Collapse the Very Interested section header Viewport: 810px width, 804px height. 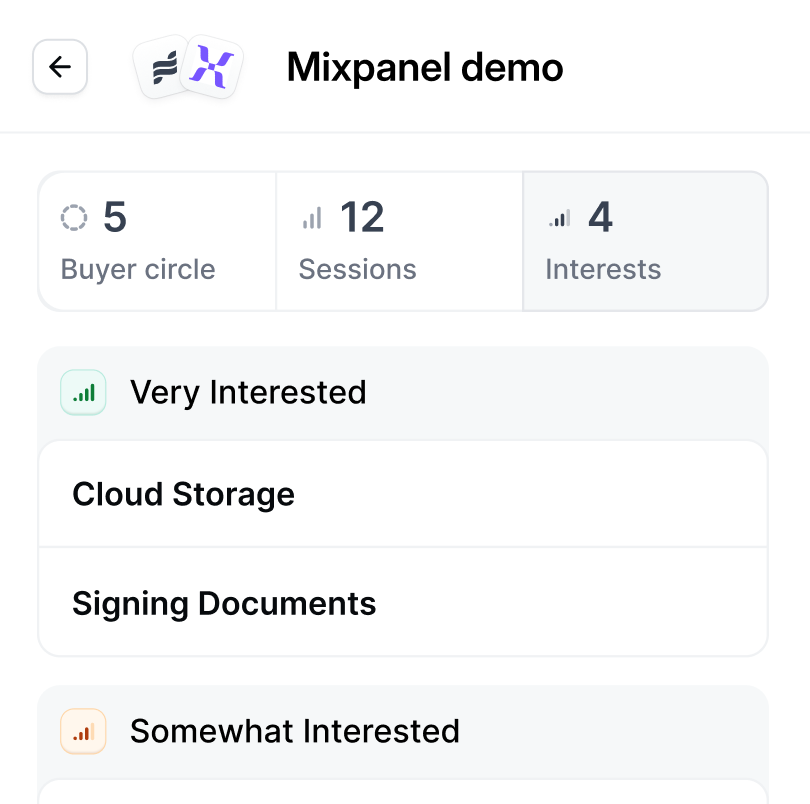coord(403,392)
